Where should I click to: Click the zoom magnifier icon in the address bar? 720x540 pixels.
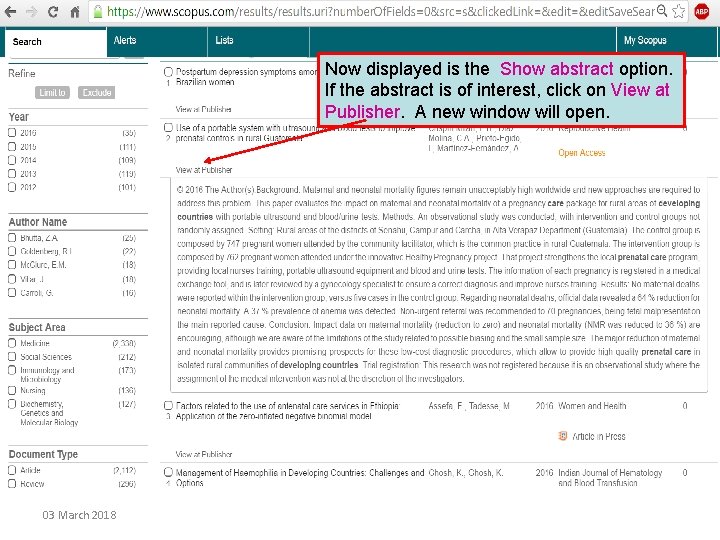click(662, 11)
